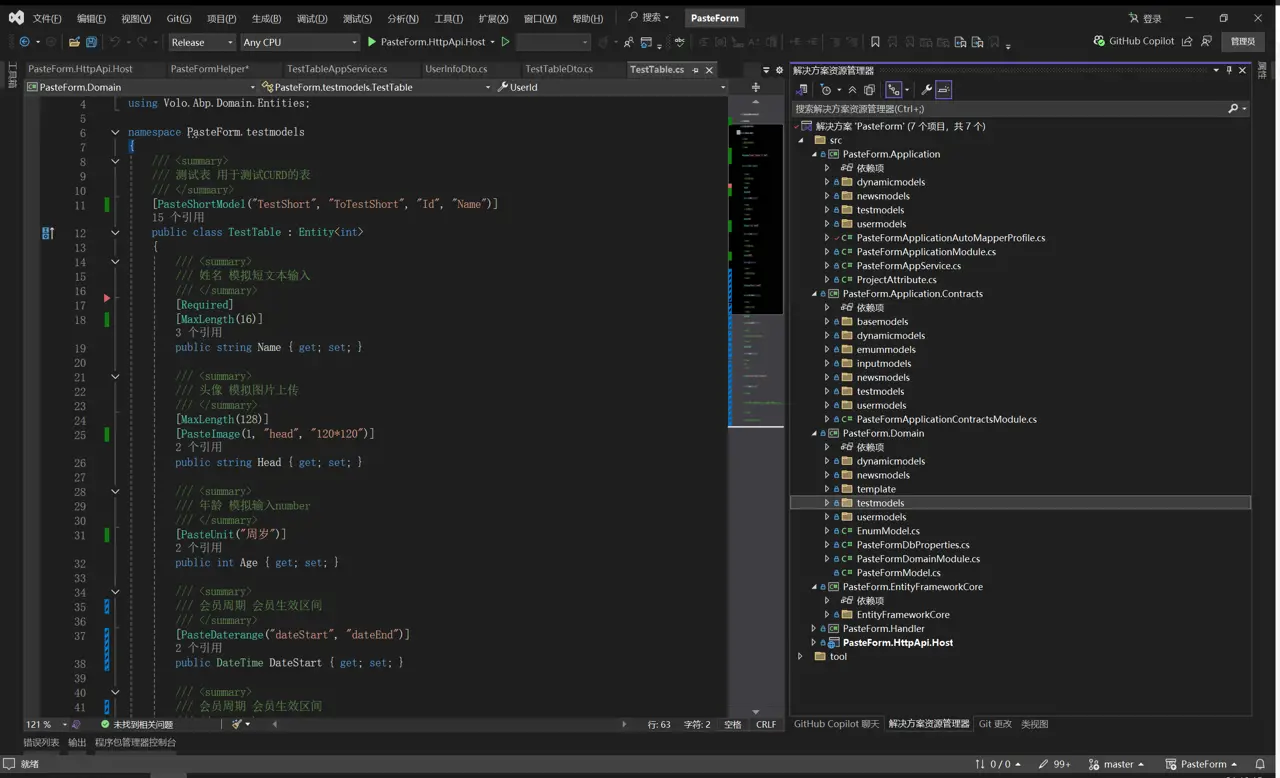
Task: Click the breakpoint marker on line 17
Action: 107,298
